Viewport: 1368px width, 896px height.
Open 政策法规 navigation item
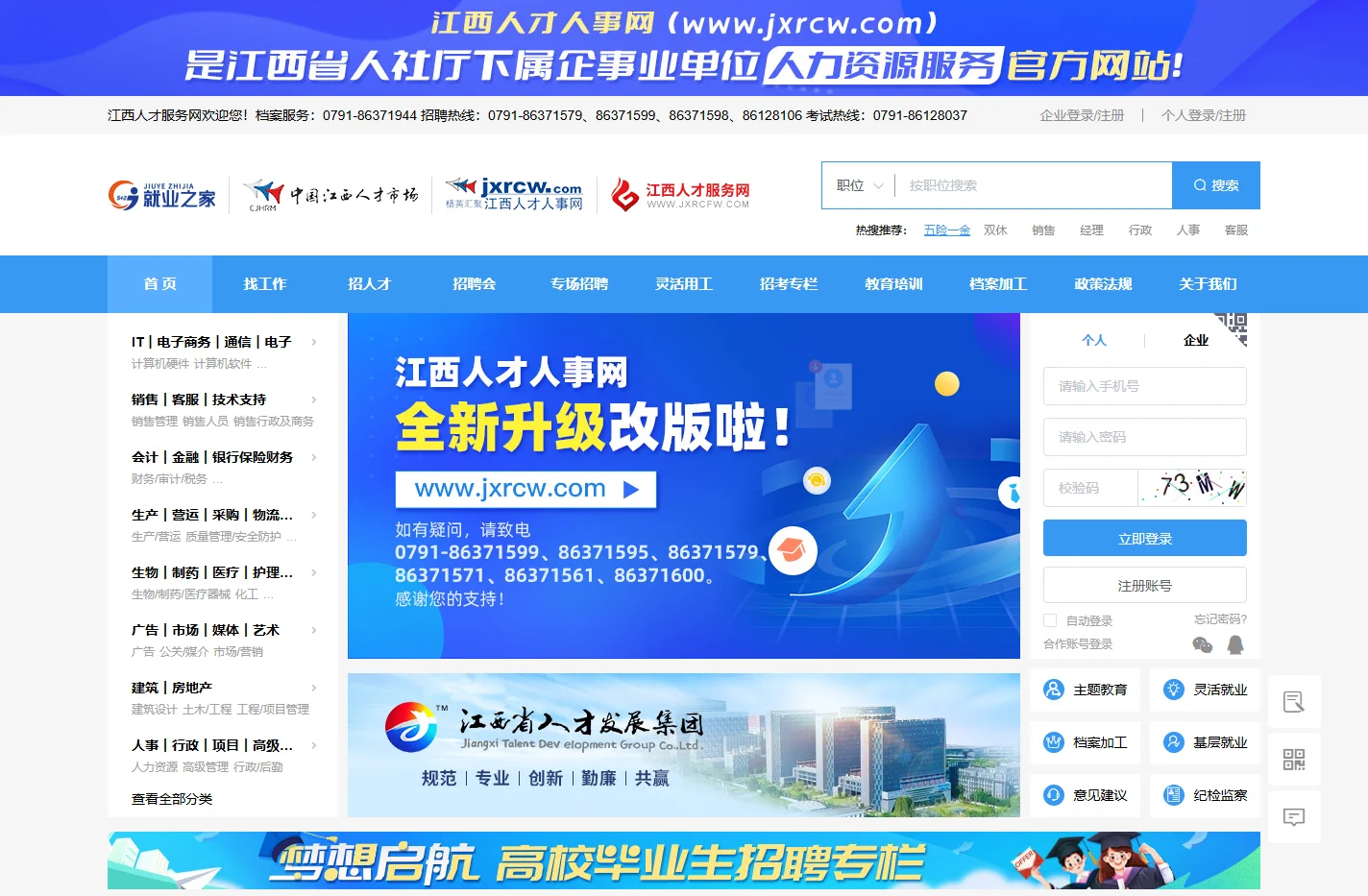(1103, 284)
